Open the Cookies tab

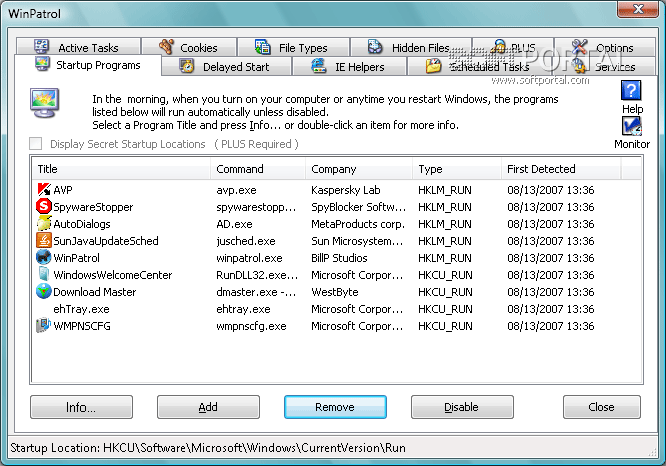point(189,47)
